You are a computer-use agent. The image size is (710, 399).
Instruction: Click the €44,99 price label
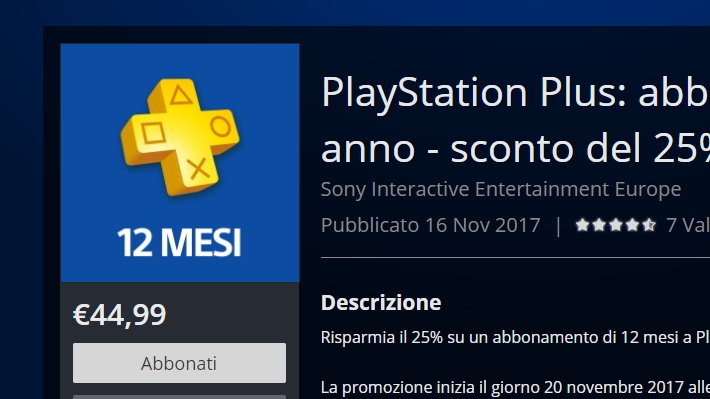[120, 315]
